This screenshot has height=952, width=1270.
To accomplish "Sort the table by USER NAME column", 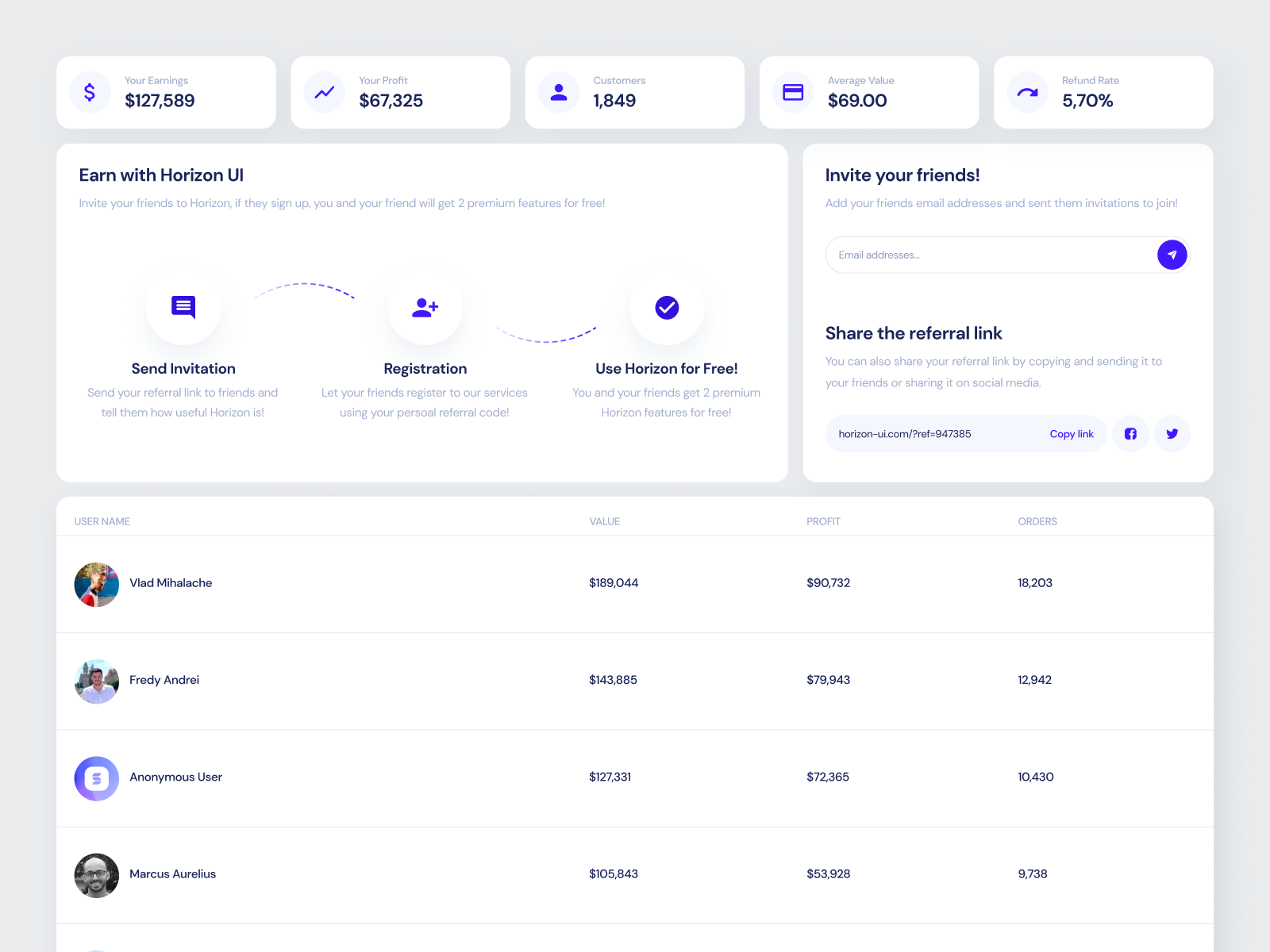I will point(102,521).
